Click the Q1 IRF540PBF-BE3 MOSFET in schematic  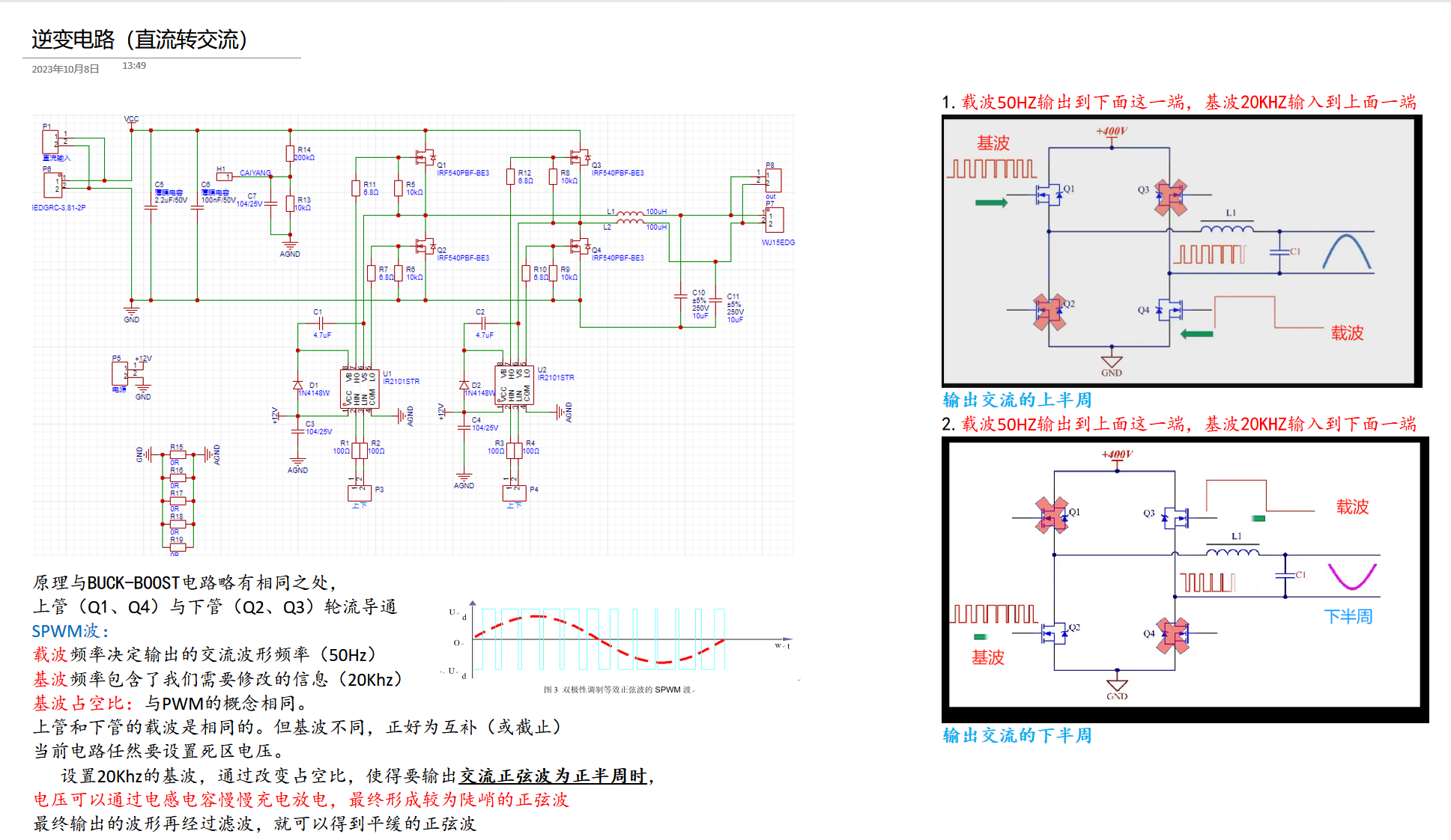tap(425, 157)
